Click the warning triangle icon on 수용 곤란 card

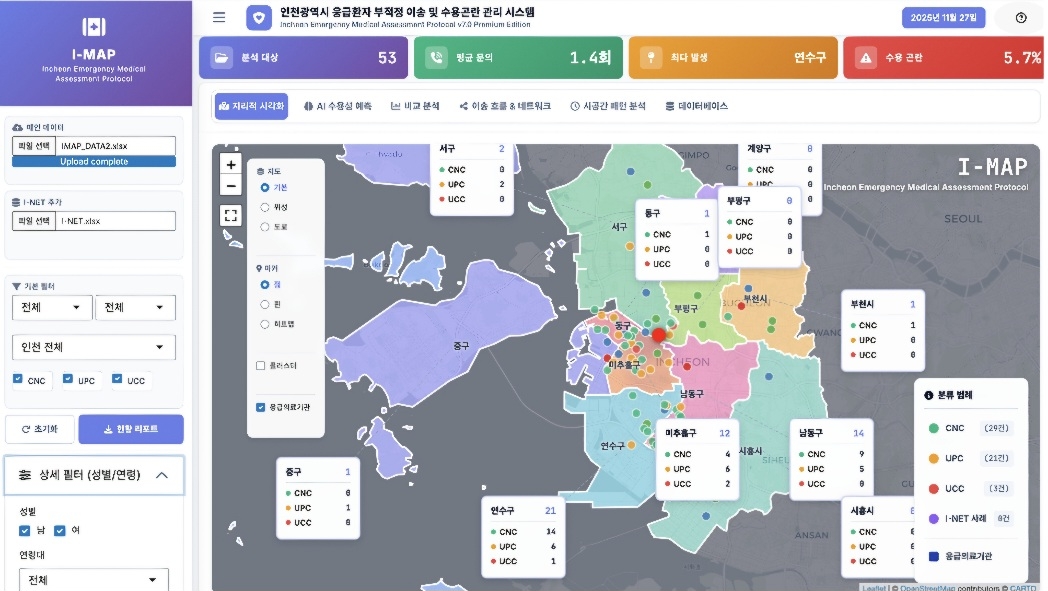tap(864, 58)
